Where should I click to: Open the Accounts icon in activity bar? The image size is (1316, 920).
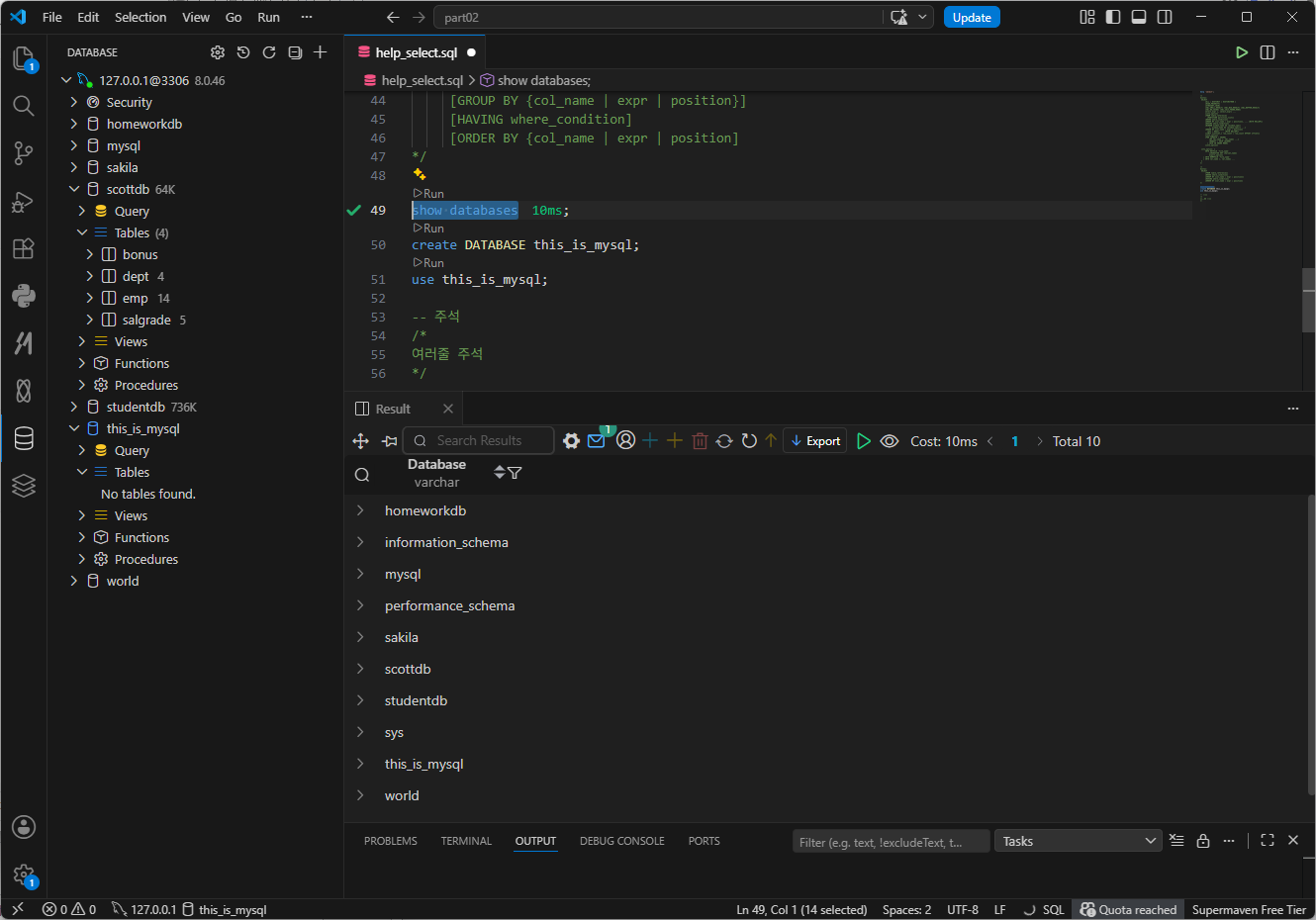click(24, 827)
